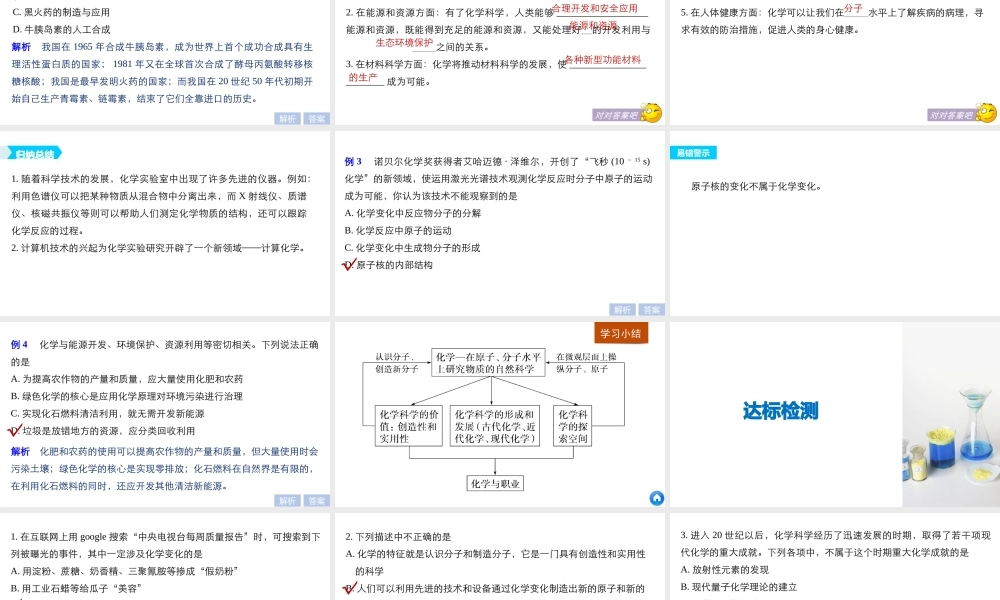1000x600 pixels.
Task: Click flowchart label 在微观层面上操纵分子、原子
Action: pyautogui.click(x=586, y=363)
